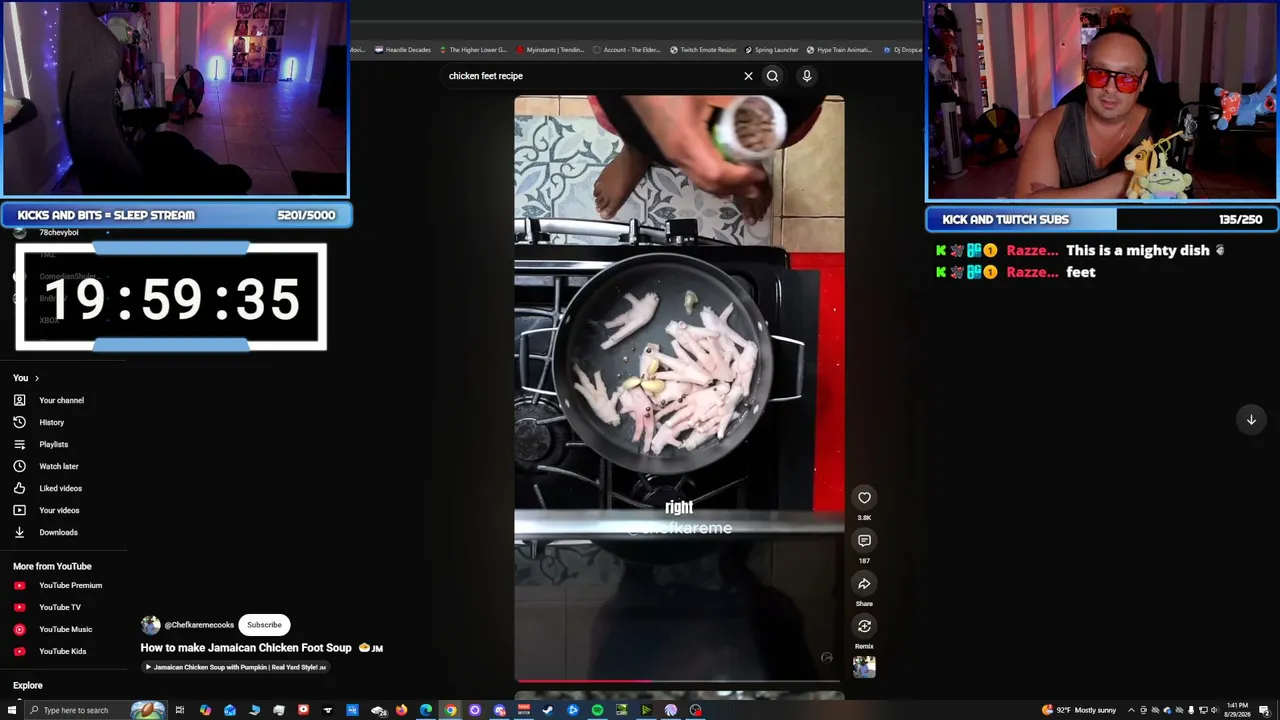Remix this Short
Screen dimensions: 1280x720
(864, 627)
